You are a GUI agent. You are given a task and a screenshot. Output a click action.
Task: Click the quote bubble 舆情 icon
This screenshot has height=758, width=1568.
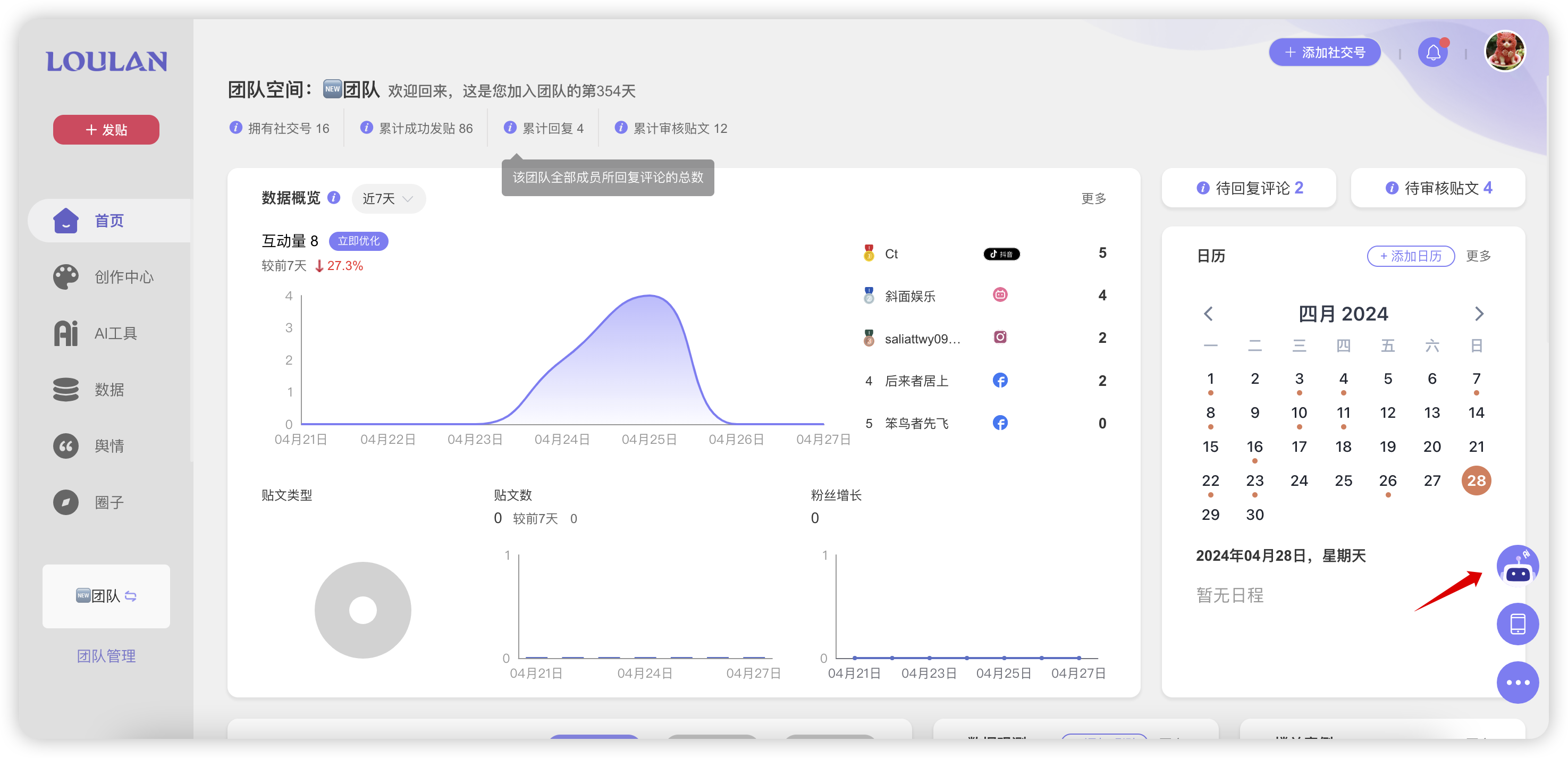(66, 445)
